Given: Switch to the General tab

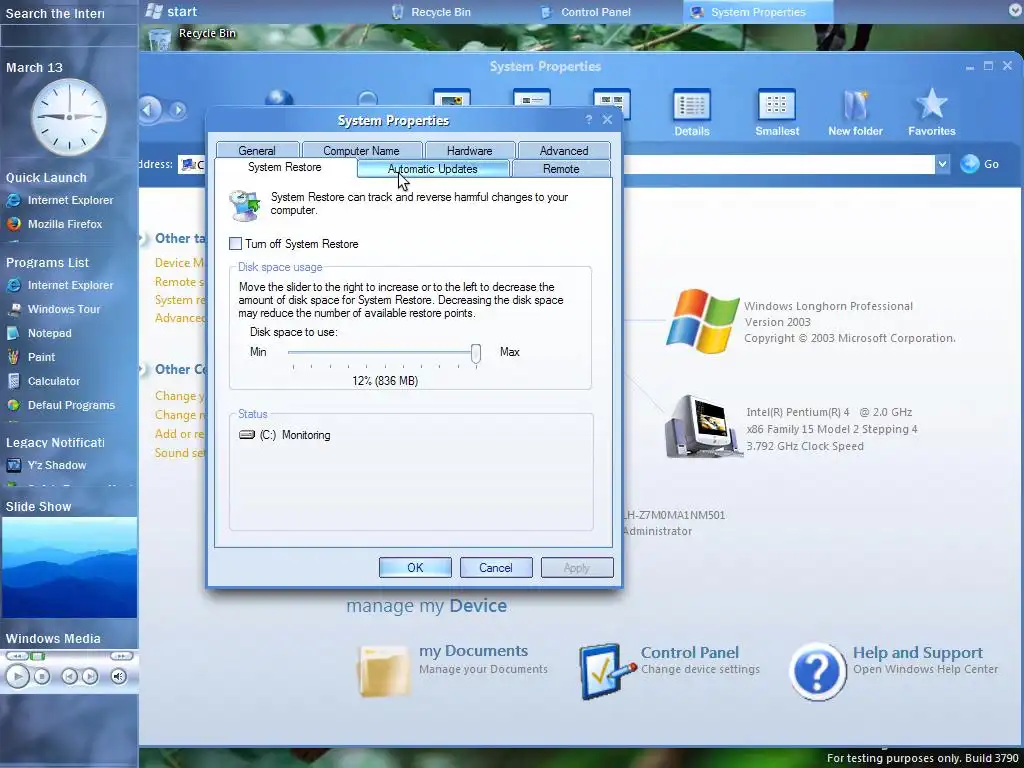Looking at the screenshot, I should coord(257,150).
